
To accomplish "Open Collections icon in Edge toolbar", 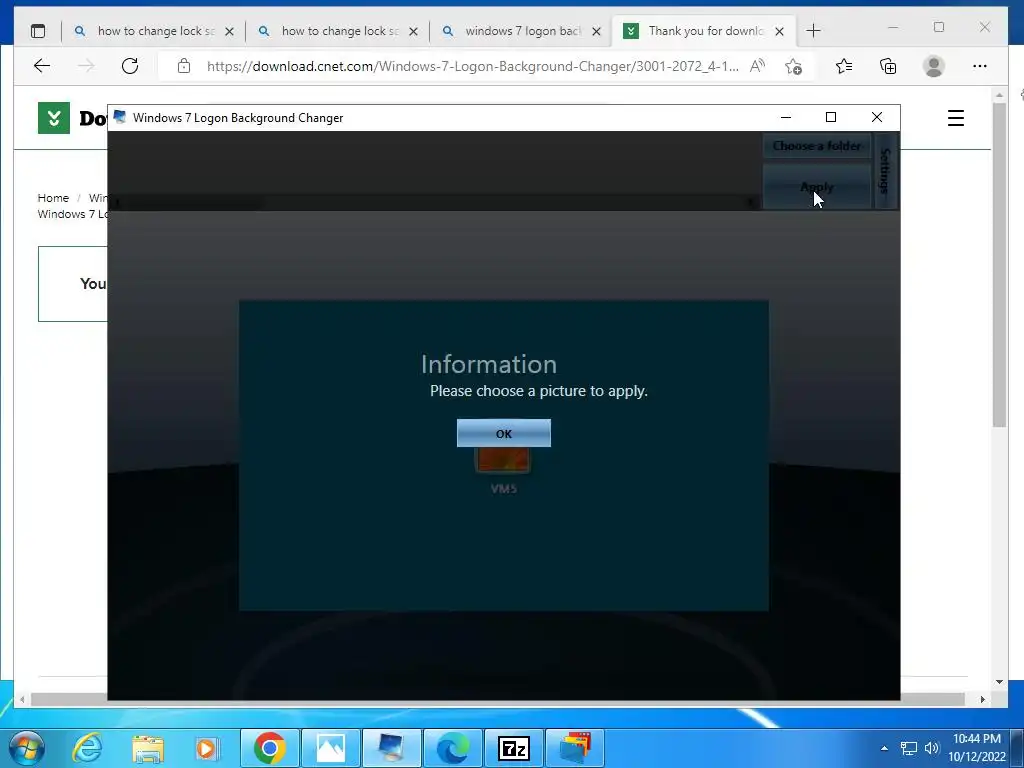I will [x=888, y=66].
